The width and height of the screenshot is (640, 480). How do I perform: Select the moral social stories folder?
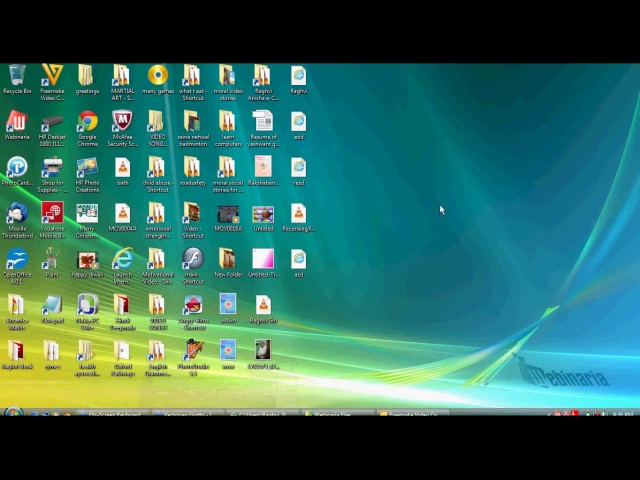(x=228, y=175)
